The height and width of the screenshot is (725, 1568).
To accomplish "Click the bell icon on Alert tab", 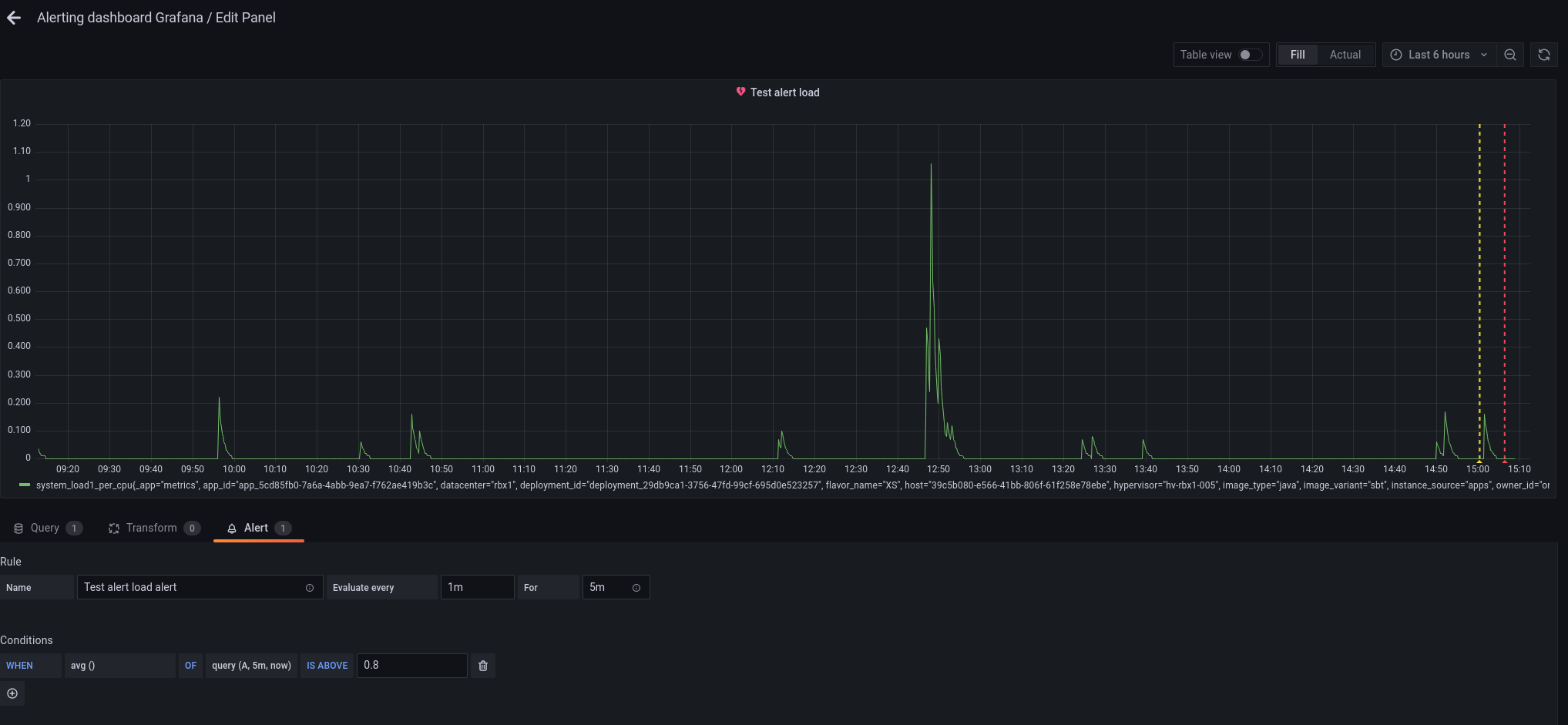I will (232, 529).
